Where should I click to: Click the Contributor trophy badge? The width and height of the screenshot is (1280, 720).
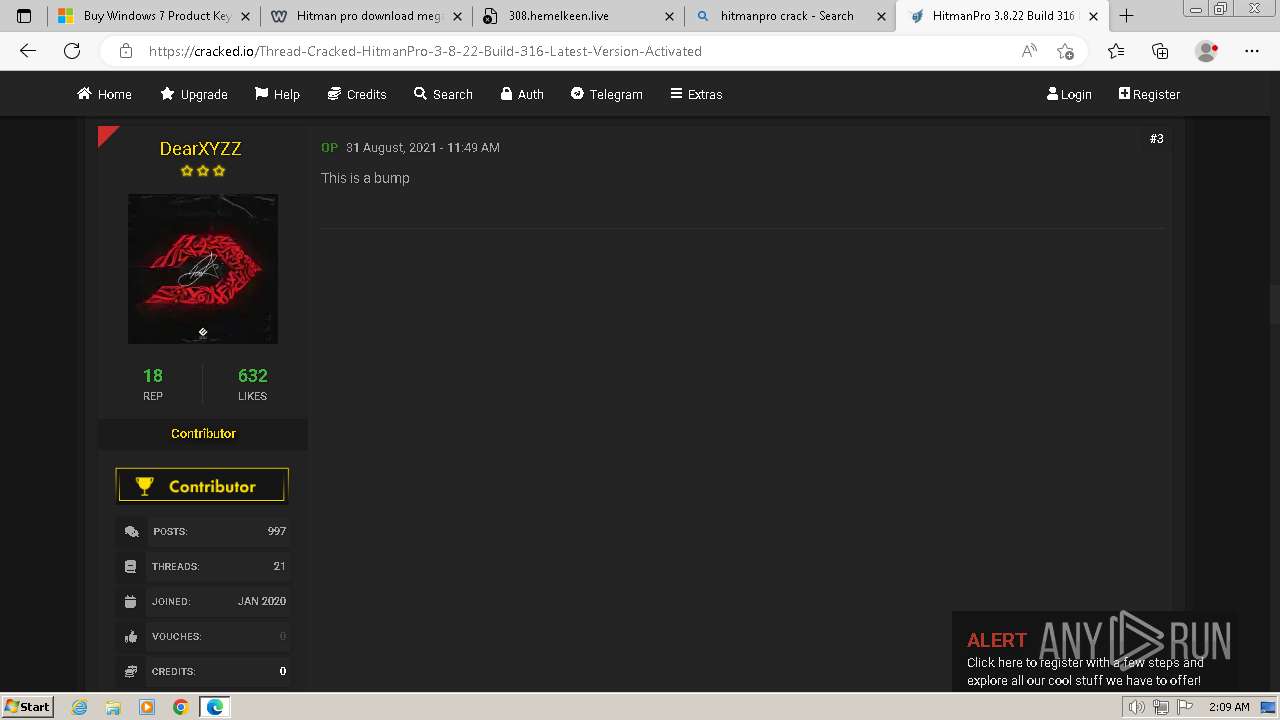[x=202, y=486]
